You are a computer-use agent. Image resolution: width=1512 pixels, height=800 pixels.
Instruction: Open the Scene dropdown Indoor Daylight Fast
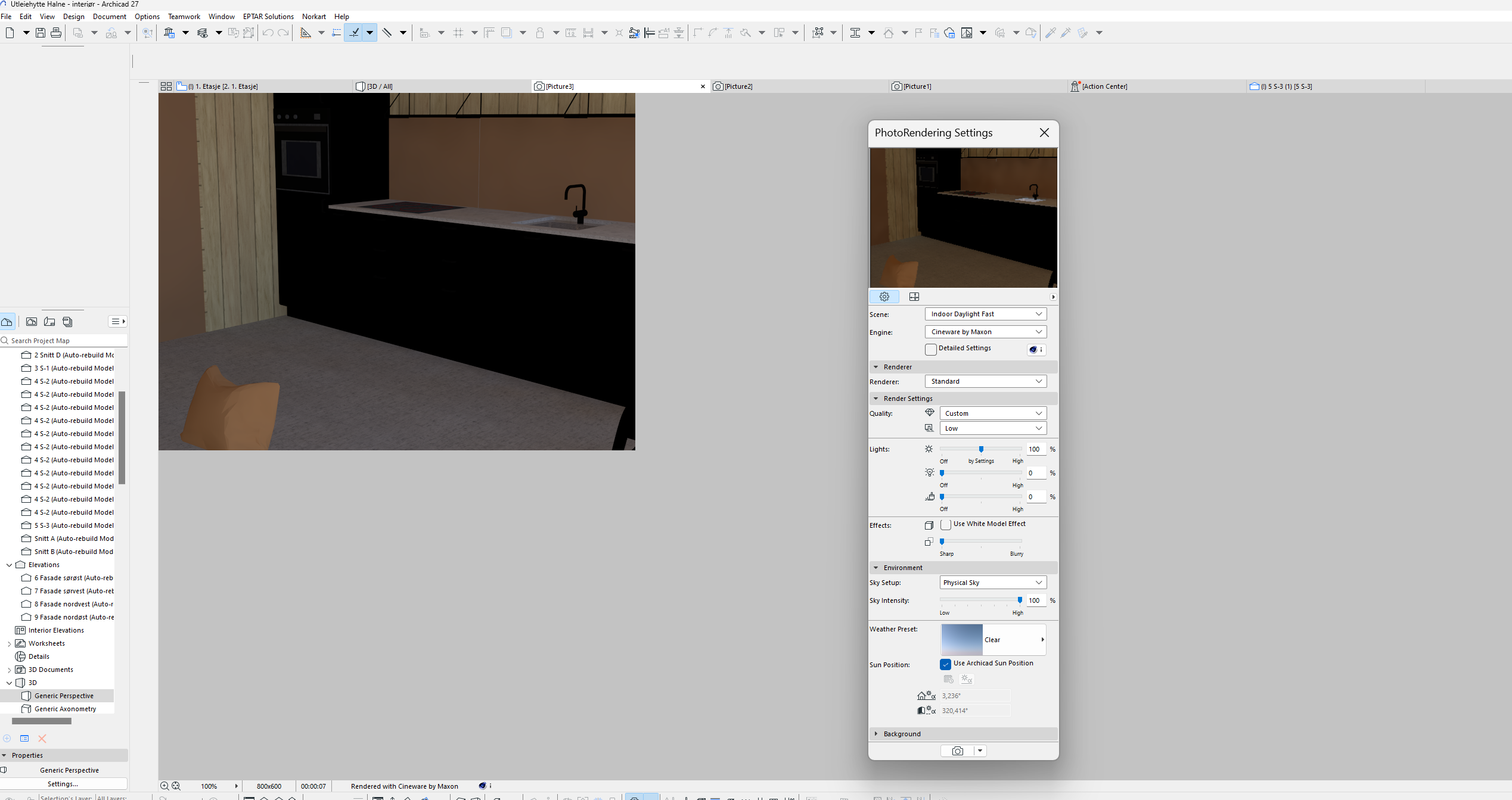coord(985,314)
